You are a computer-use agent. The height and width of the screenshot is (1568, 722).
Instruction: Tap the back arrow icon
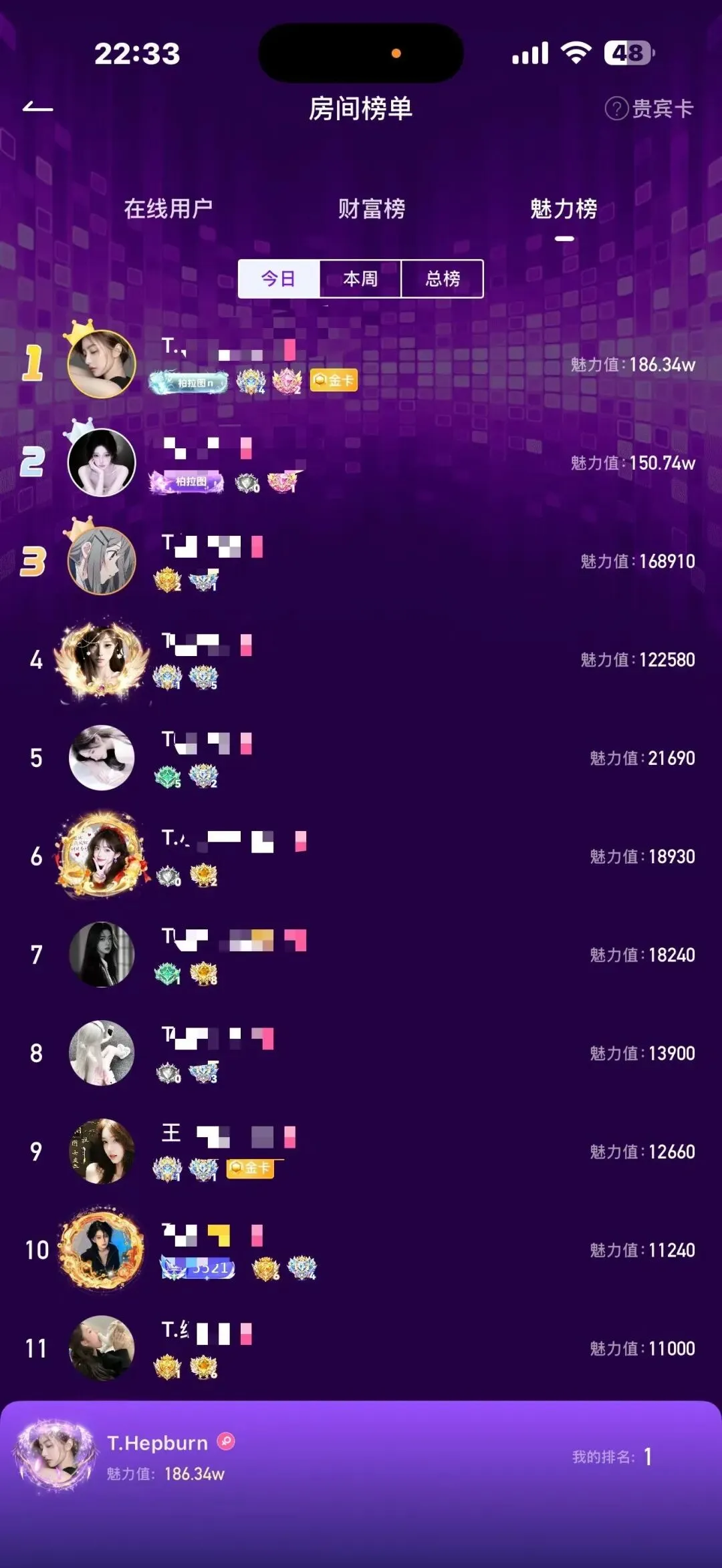pos(37,108)
